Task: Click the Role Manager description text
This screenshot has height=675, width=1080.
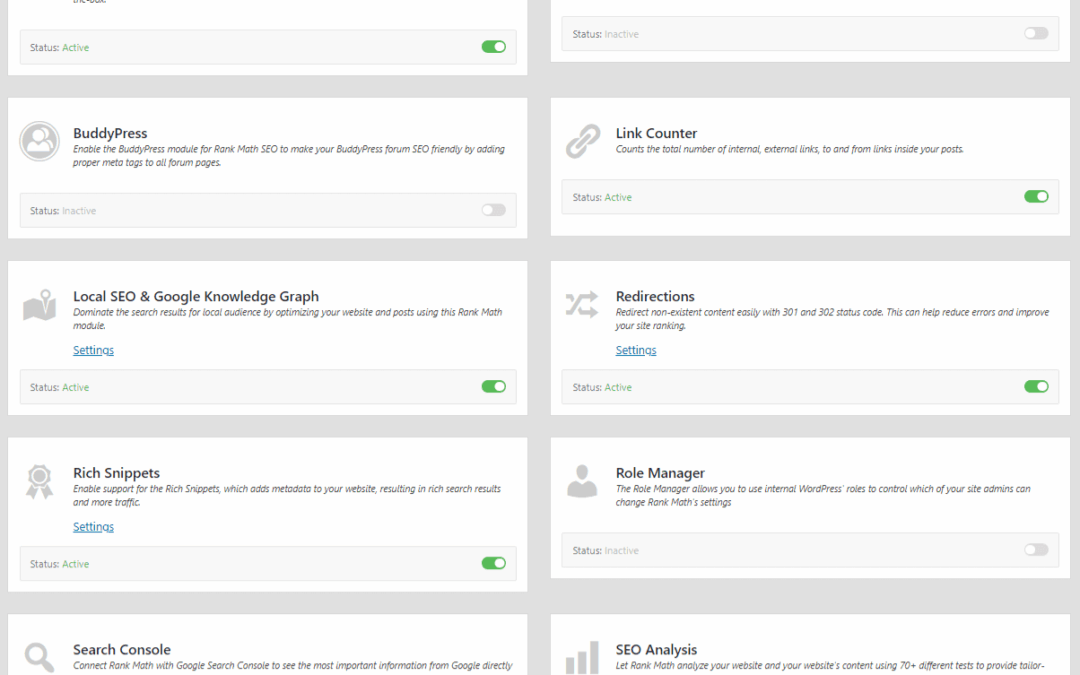Action: (823, 495)
